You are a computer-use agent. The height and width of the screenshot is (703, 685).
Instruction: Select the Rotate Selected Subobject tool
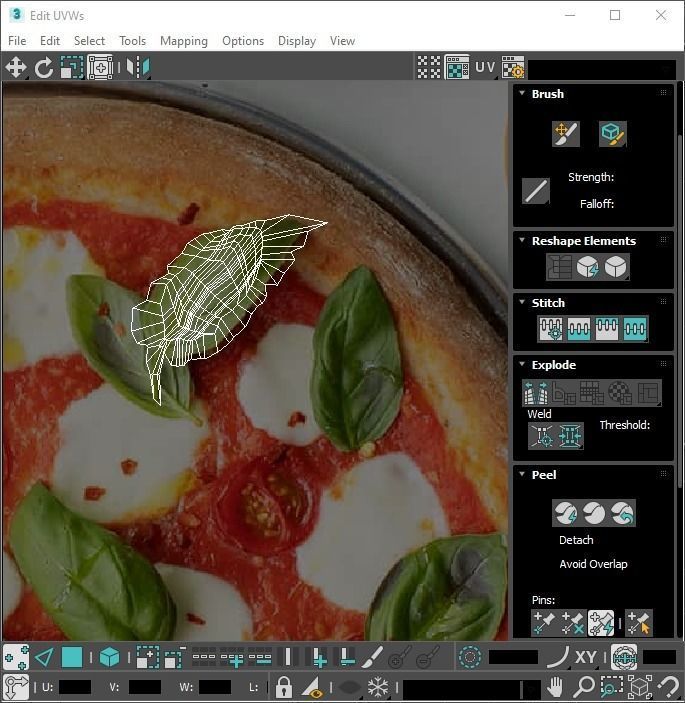click(43, 68)
